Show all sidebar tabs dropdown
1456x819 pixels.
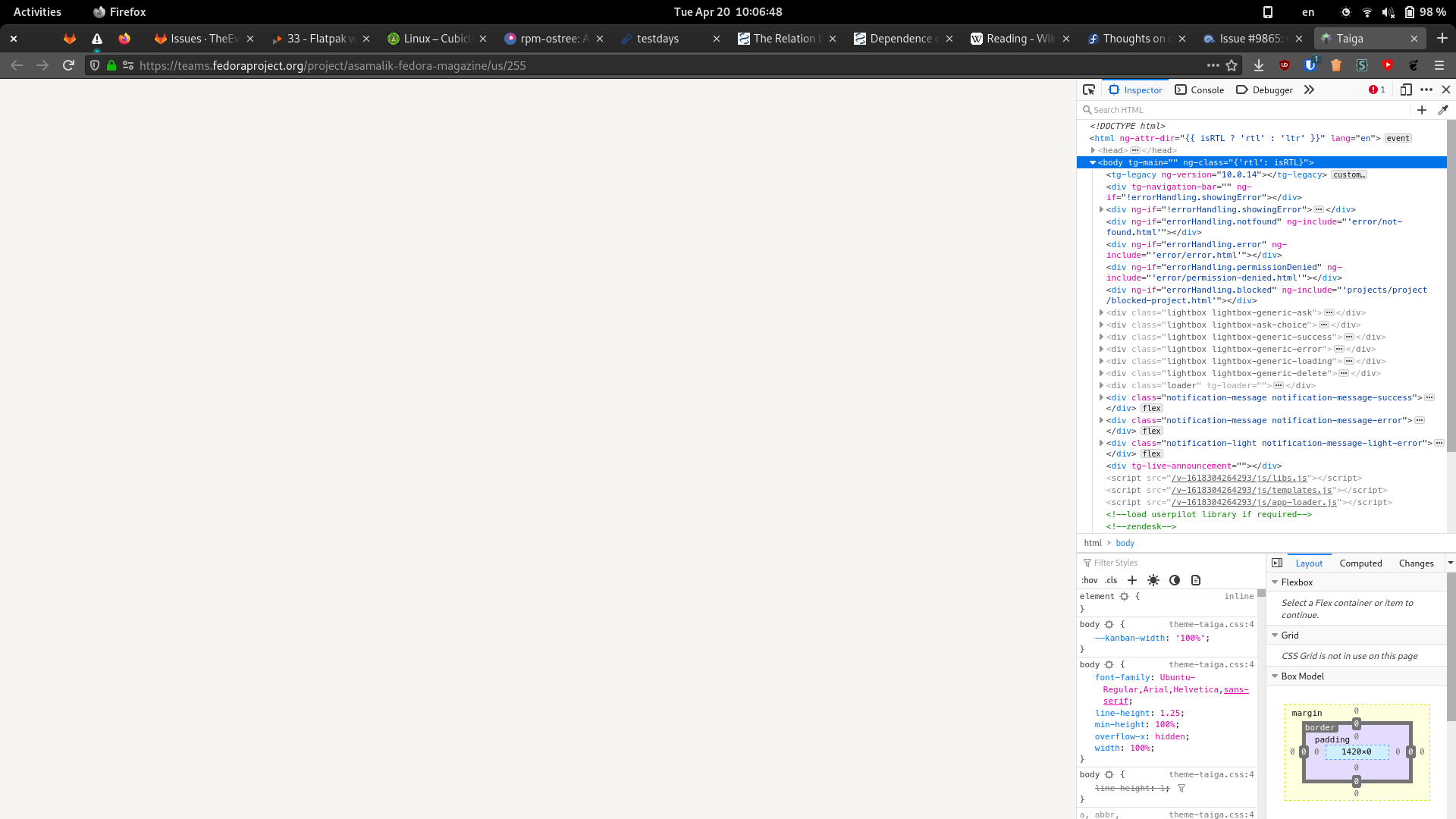(x=1450, y=563)
